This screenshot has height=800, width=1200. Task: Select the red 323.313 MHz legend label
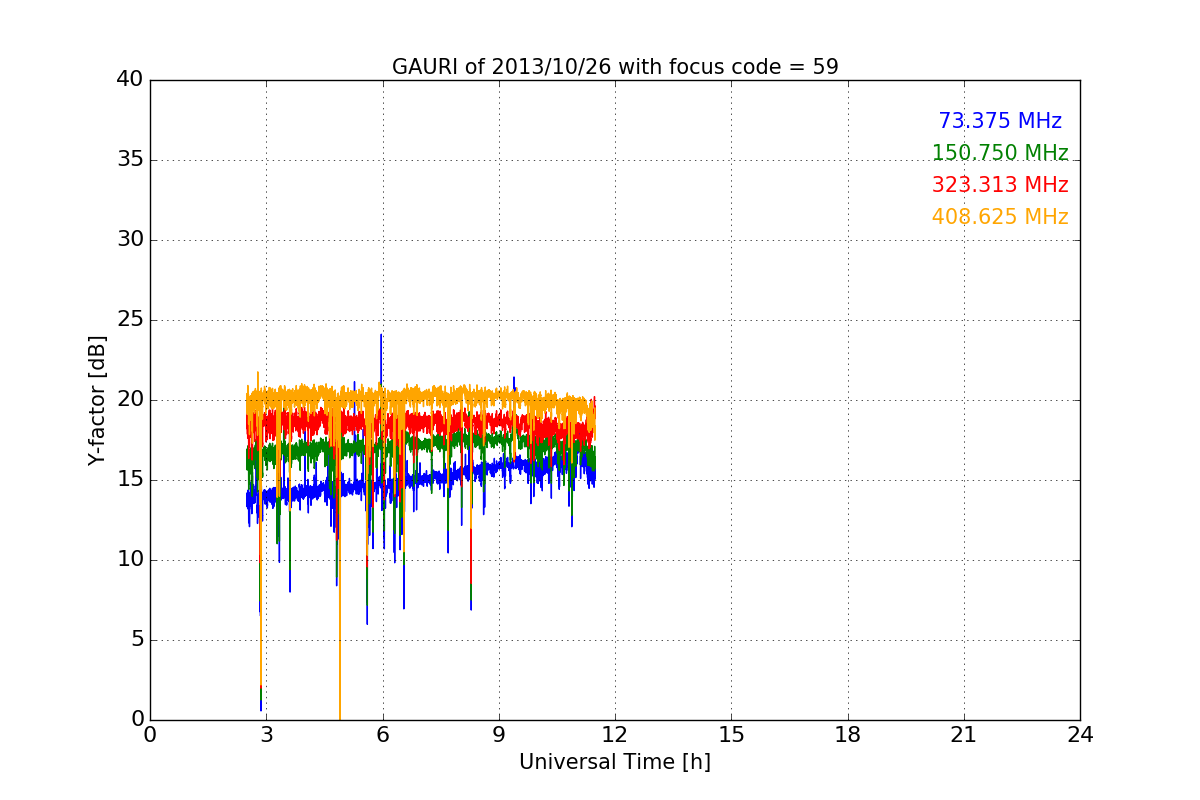[x=1000, y=185]
